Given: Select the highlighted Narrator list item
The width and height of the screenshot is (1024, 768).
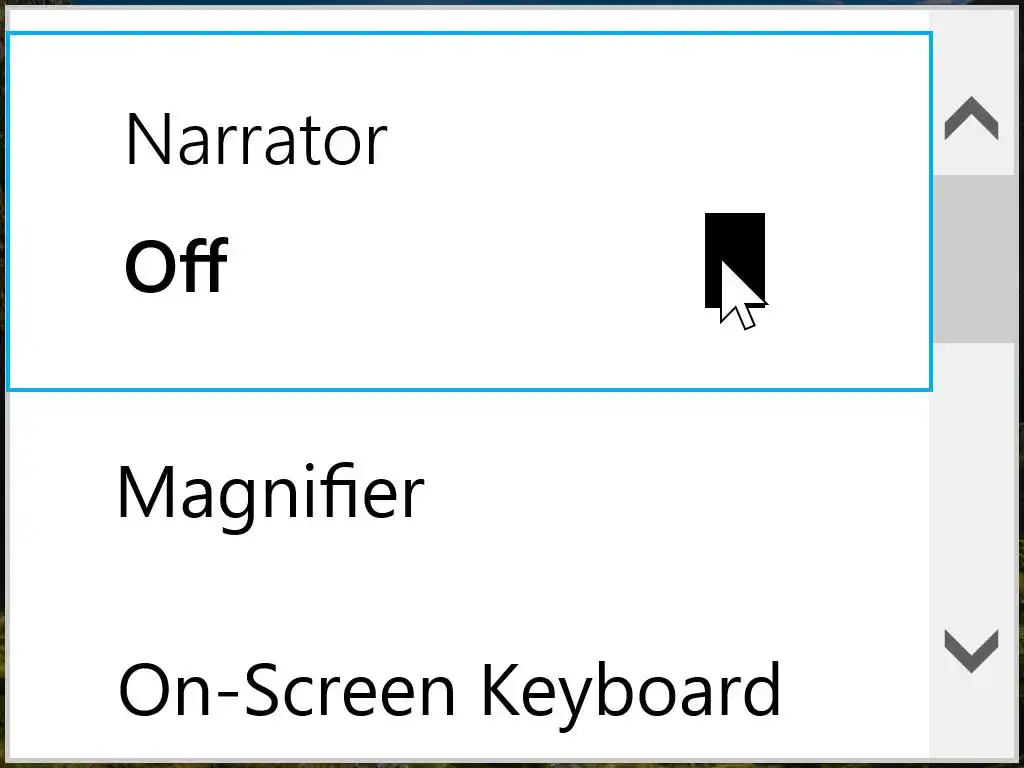Looking at the screenshot, I should click(x=470, y=210).
